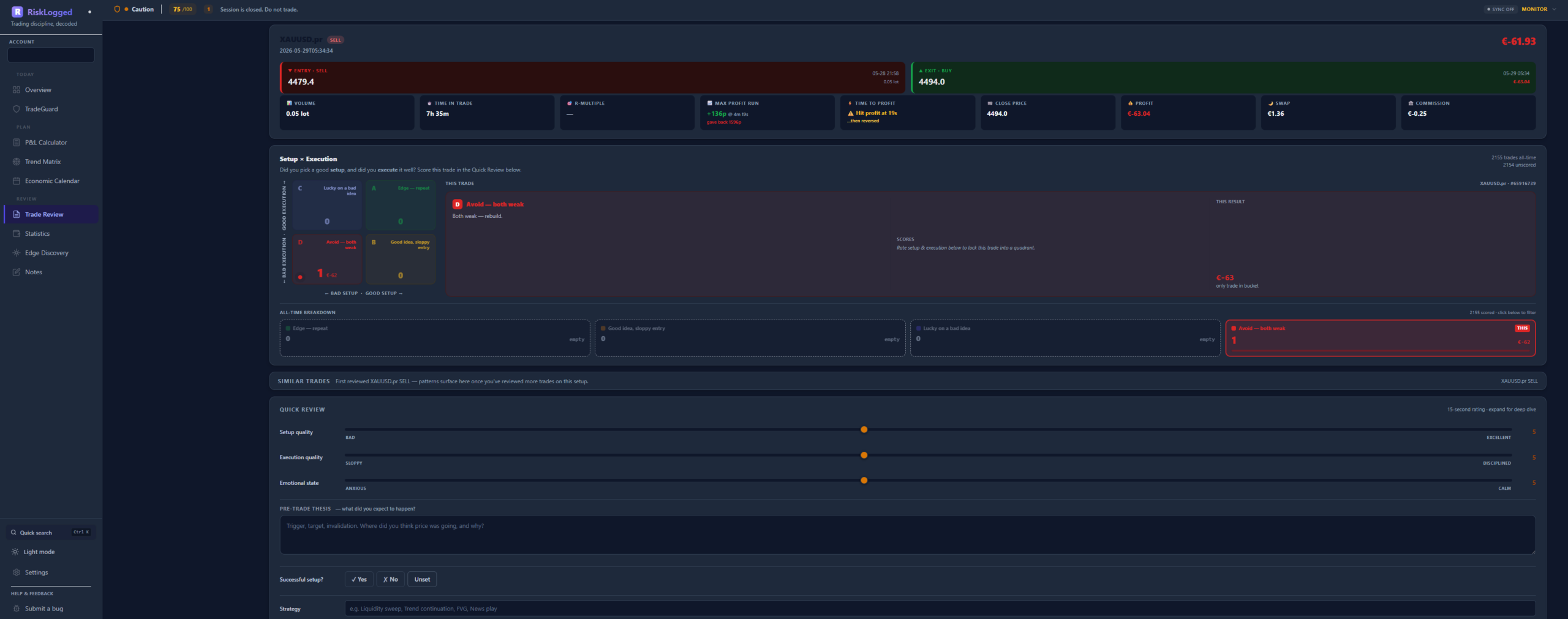
Task: Click the Settings gear icon
Action: point(17,572)
